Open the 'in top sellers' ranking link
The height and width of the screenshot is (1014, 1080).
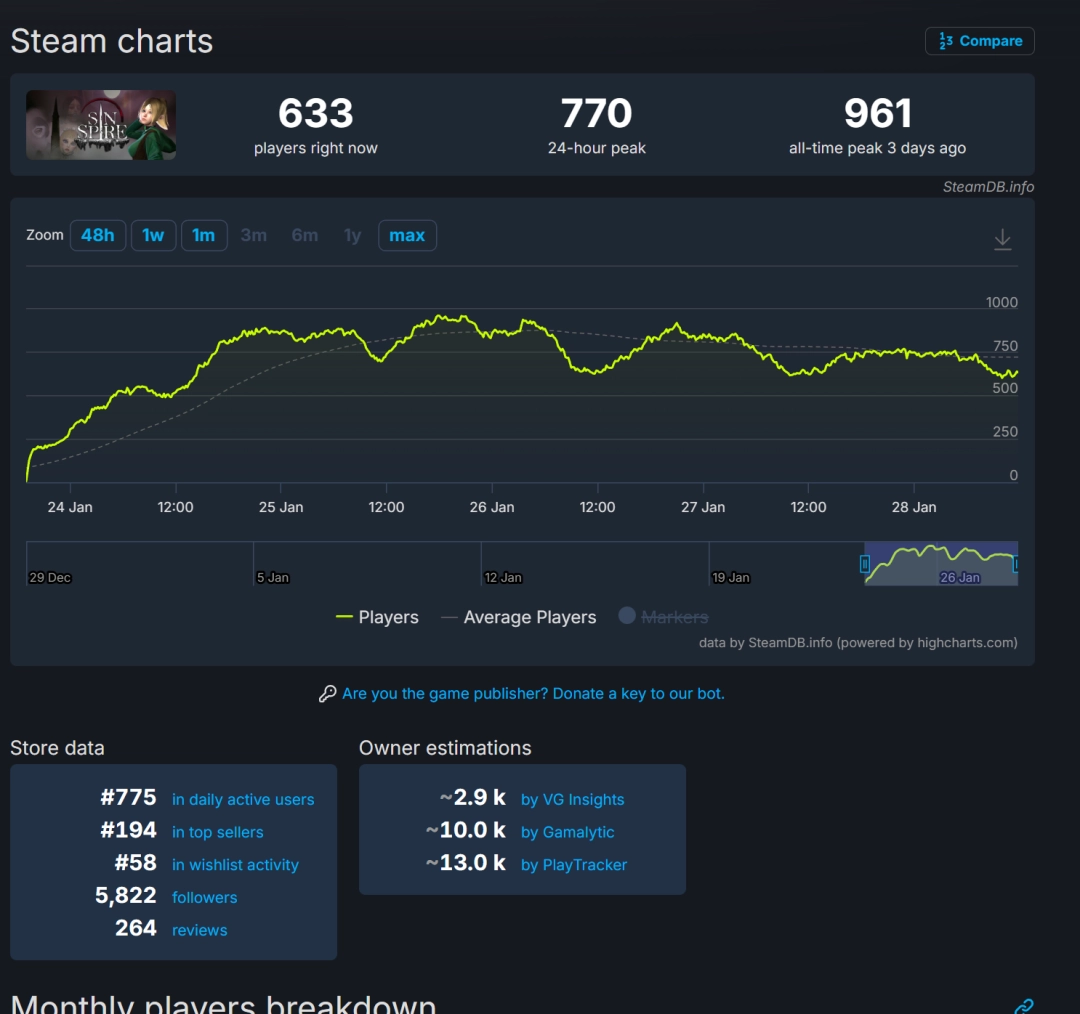tap(217, 832)
